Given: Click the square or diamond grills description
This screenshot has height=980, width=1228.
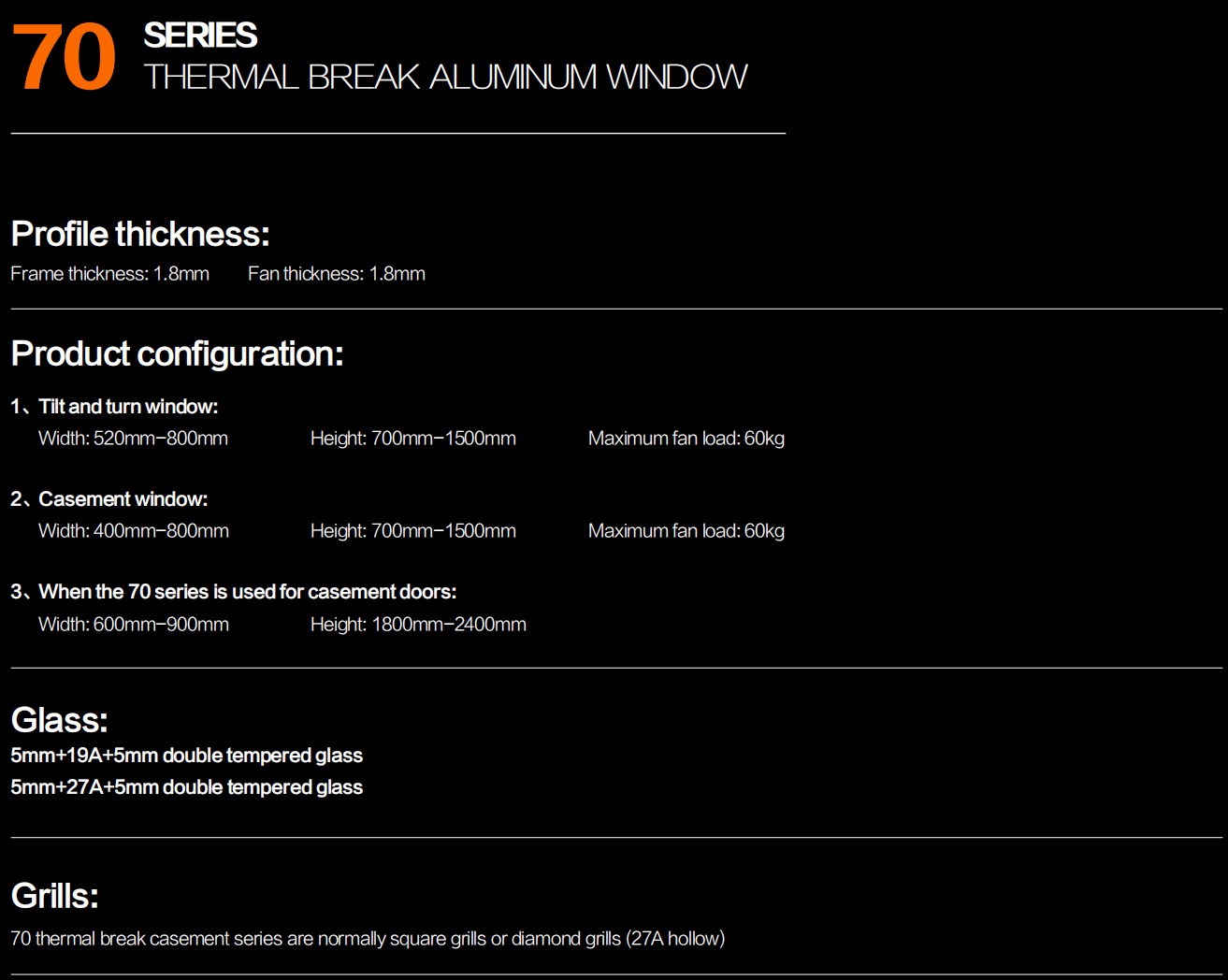Looking at the screenshot, I should (368, 939).
